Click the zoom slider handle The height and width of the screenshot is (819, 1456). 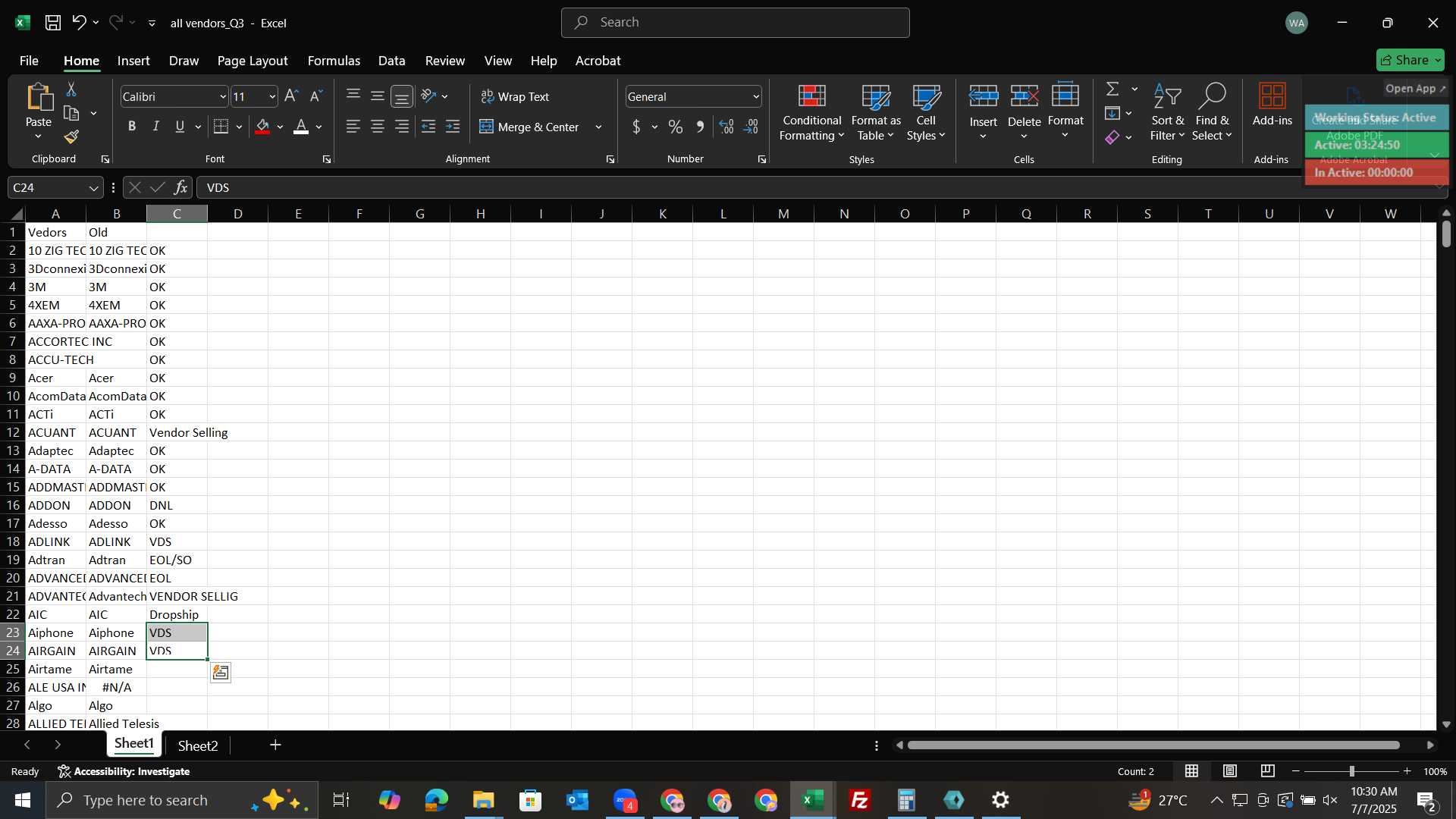point(1351,771)
